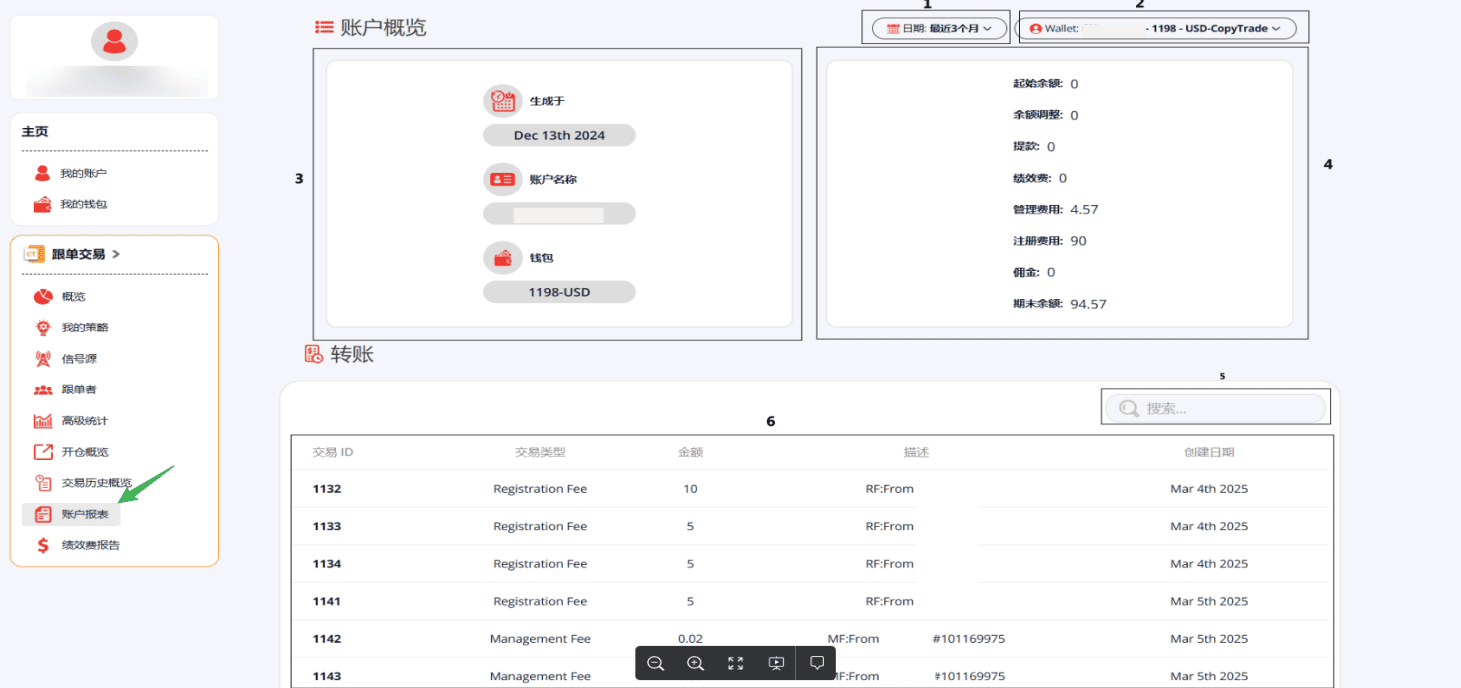The height and width of the screenshot is (688, 1461).
Task: Sort by the 交易类型 column header
Action: click(540, 452)
